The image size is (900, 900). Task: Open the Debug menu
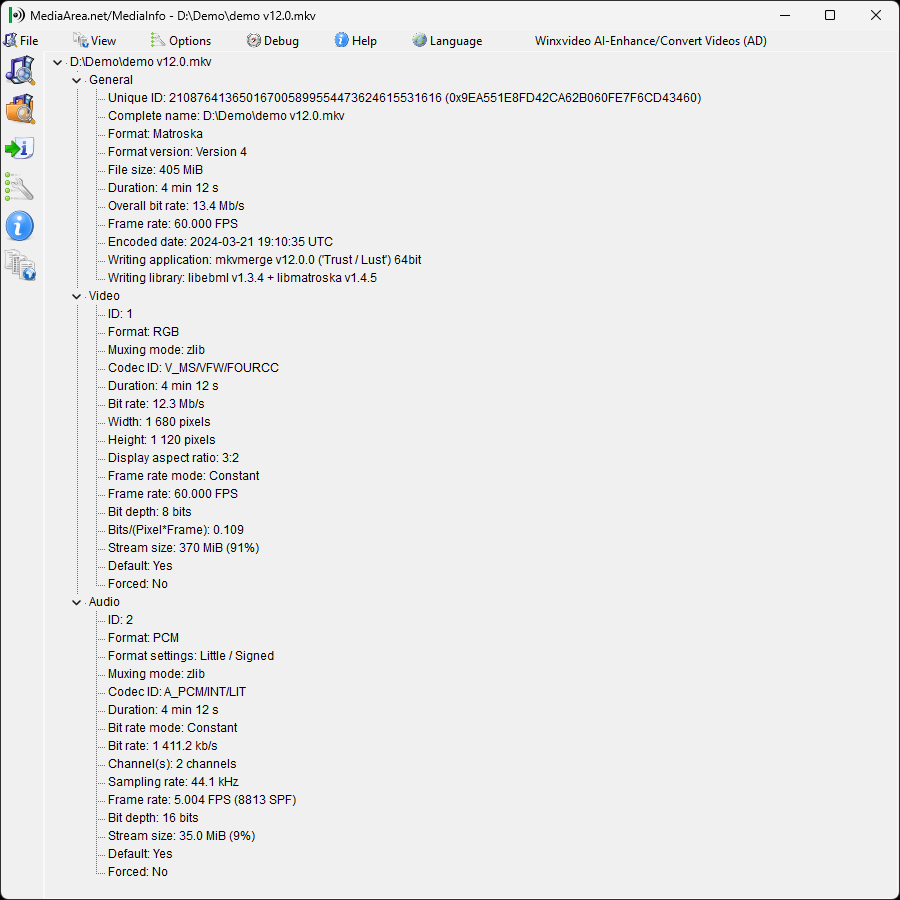click(273, 41)
